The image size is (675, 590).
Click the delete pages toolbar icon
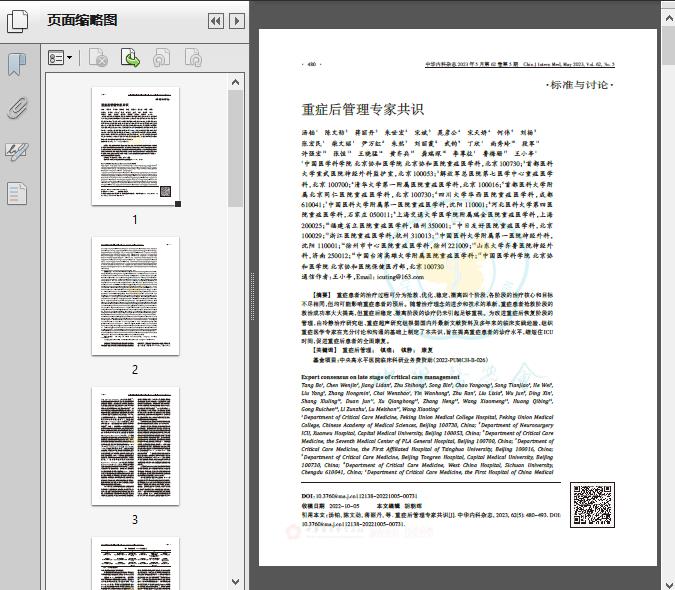[98, 58]
